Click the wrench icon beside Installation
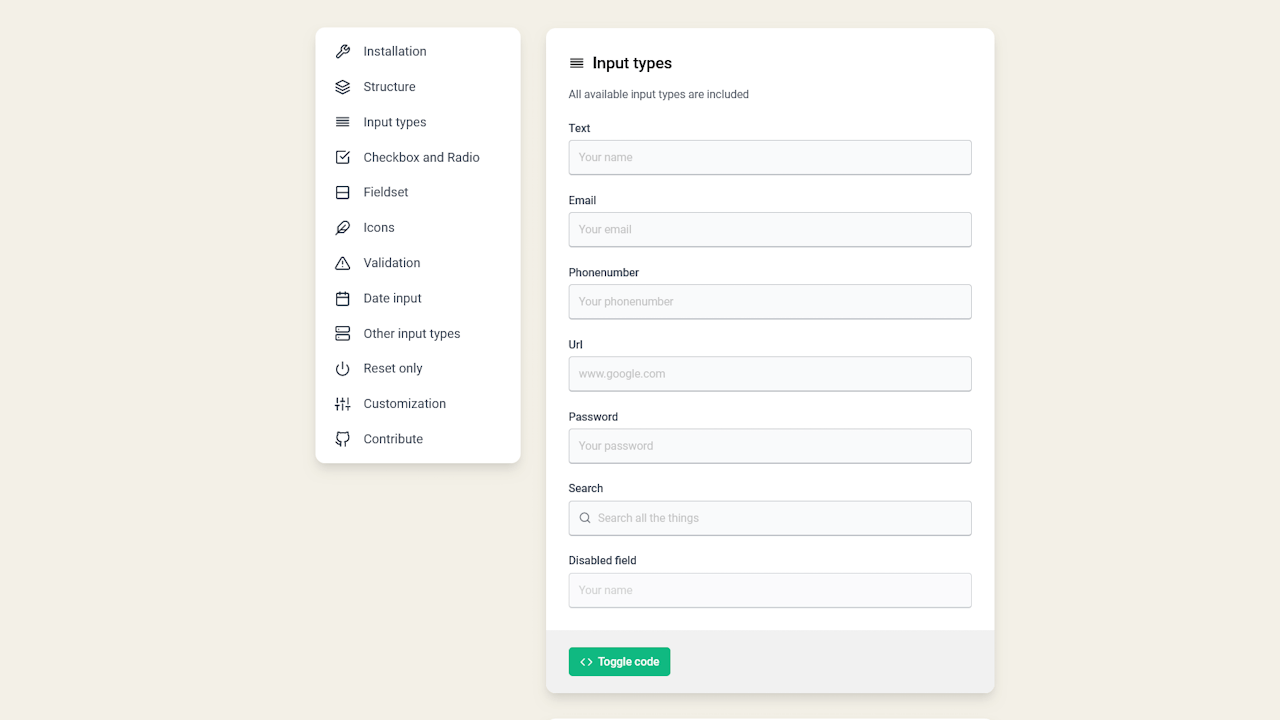1280x720 pixels. 342,52
